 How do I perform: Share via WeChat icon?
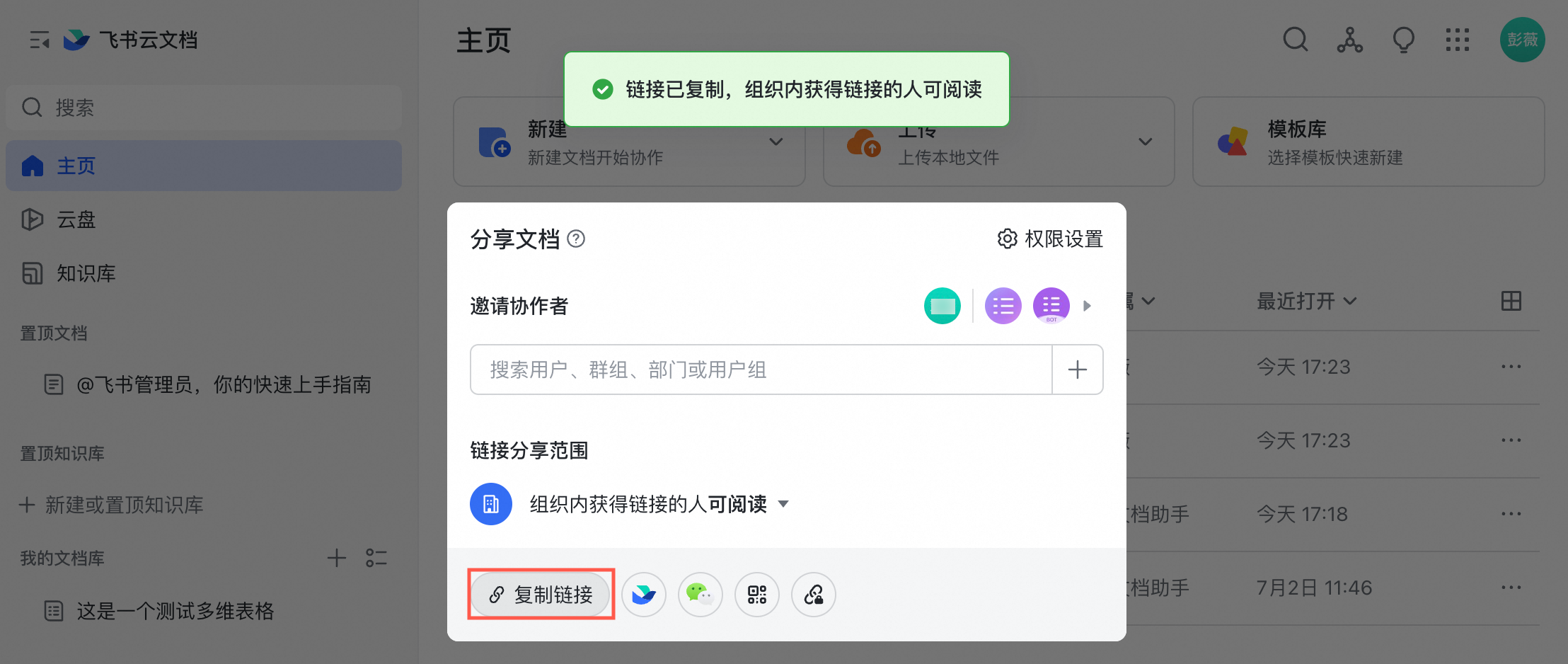pyautogui.click(x=700, y=595)
